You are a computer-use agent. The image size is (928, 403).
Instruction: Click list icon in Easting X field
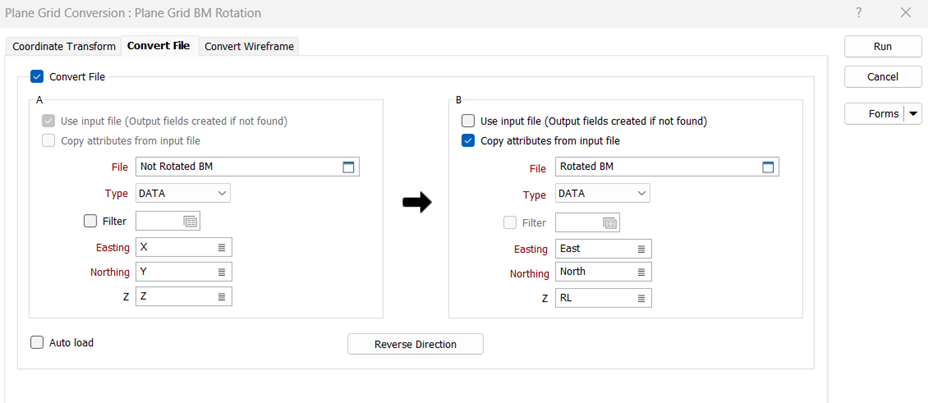pos(221,247)
